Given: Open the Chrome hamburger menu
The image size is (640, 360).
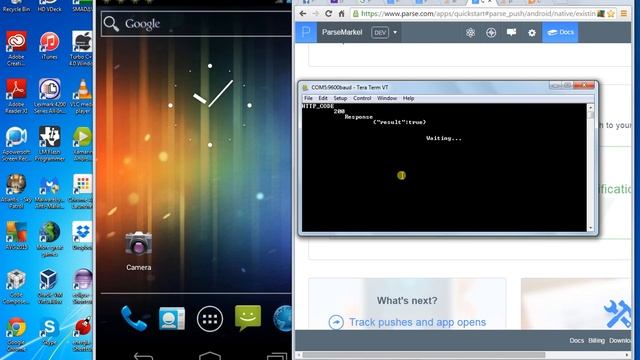Looking at the screenshot, I should (x=624, y=13).
